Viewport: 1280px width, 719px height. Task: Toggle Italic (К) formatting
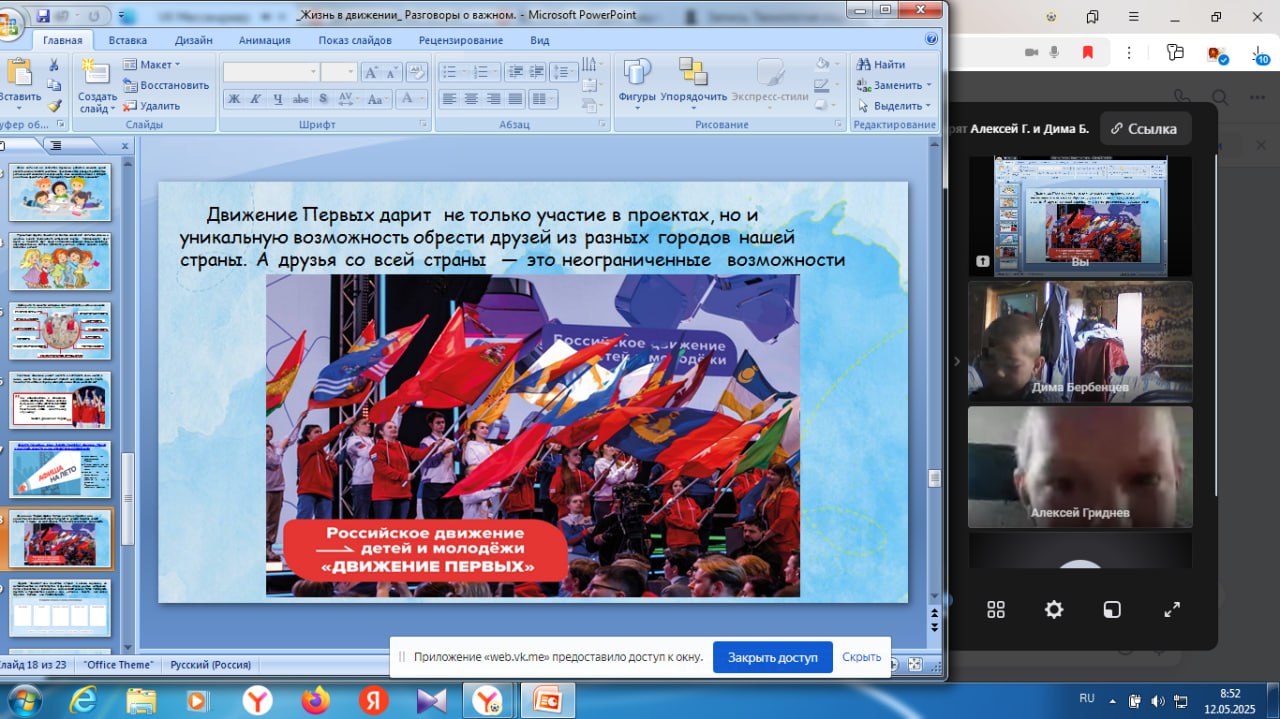[256, 99]
